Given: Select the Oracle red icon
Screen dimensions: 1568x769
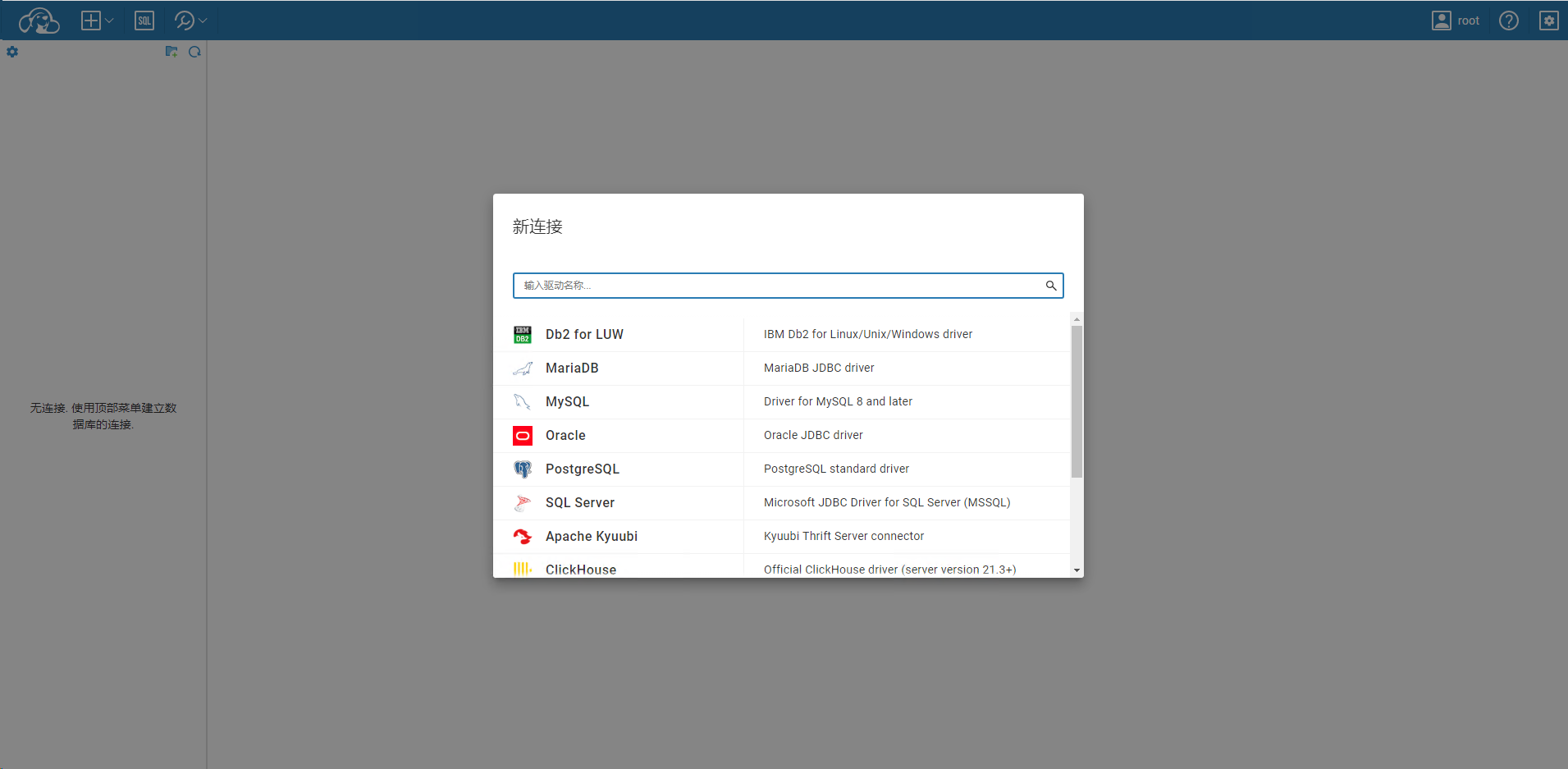Looking at the screenshot, I should (523, 435).
